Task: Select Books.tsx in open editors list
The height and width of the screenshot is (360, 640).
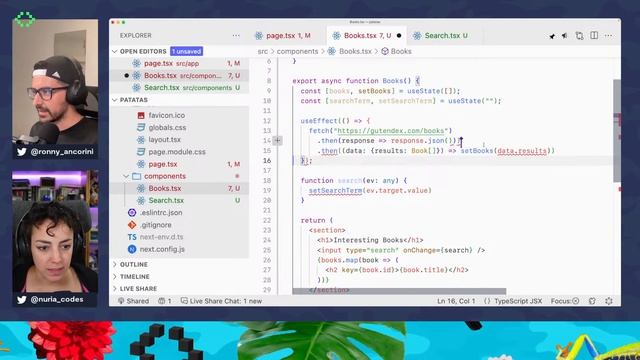Action: tap(180, 76)
